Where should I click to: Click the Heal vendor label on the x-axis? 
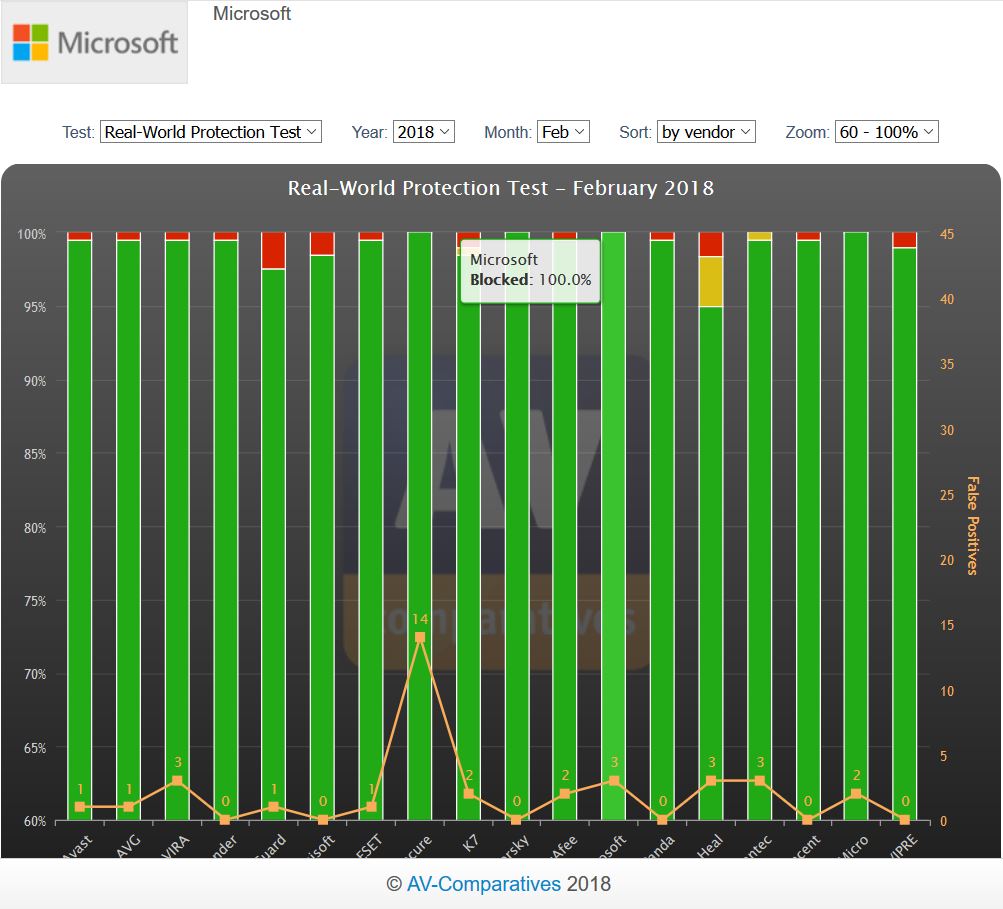[x=709, y=845]
